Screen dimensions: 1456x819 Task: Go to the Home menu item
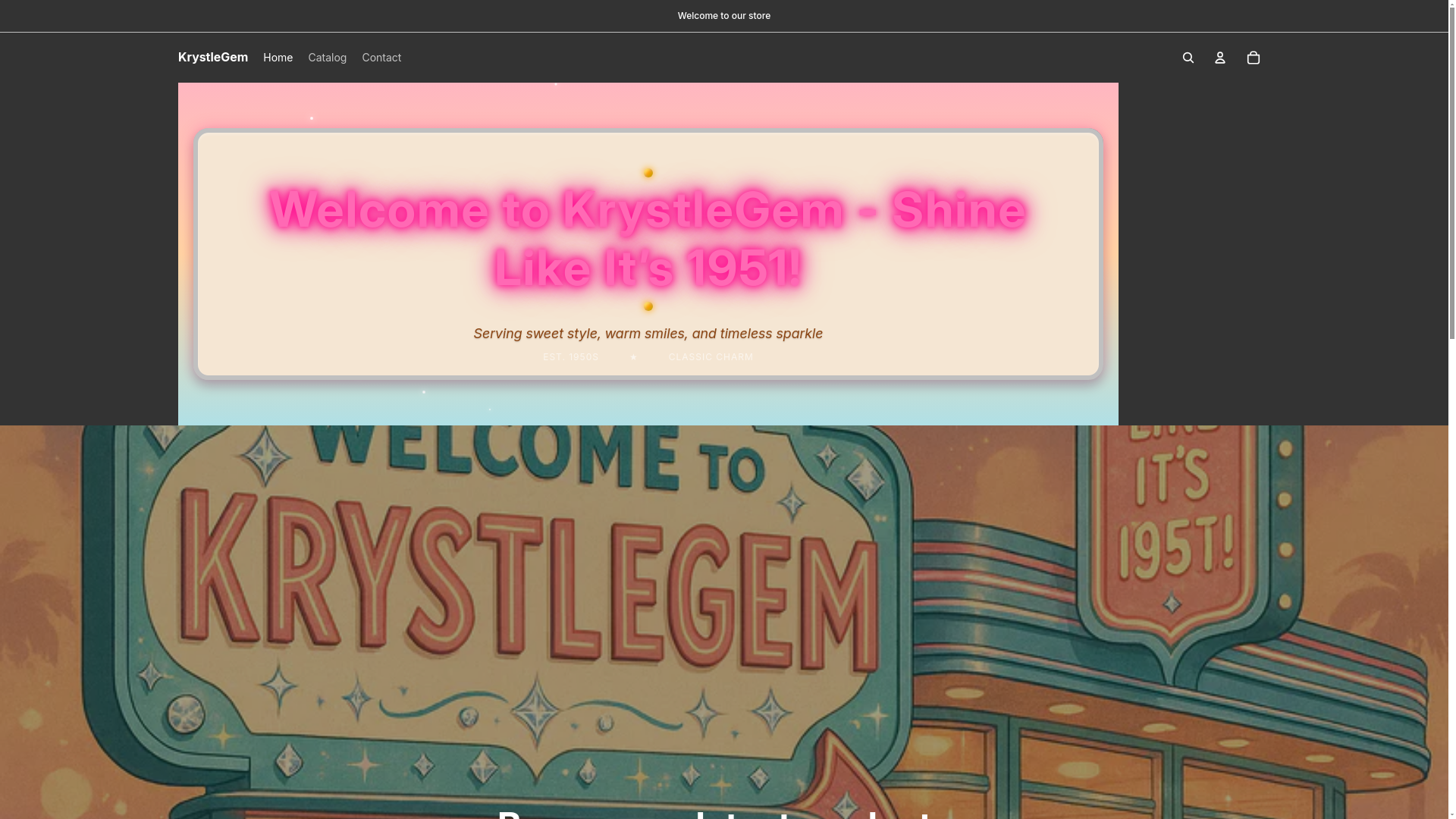point(278,58)
